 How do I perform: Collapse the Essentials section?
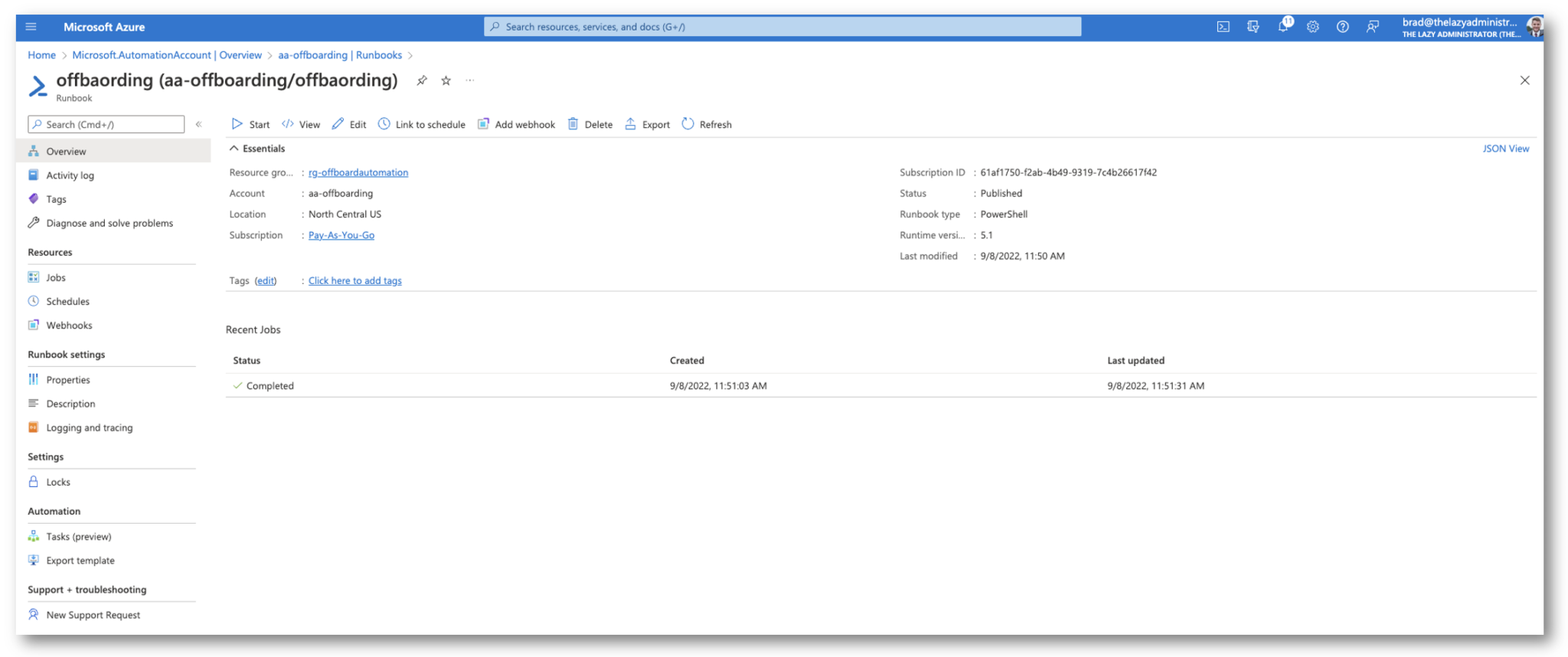tap(257, 149)
